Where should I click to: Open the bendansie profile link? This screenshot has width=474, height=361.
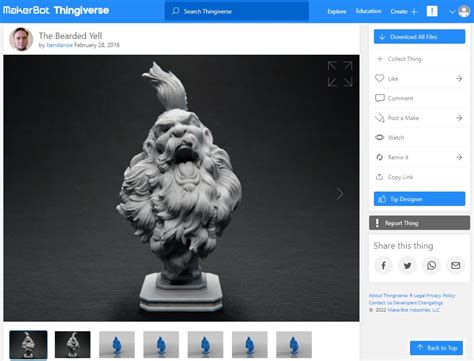point(59,45)
